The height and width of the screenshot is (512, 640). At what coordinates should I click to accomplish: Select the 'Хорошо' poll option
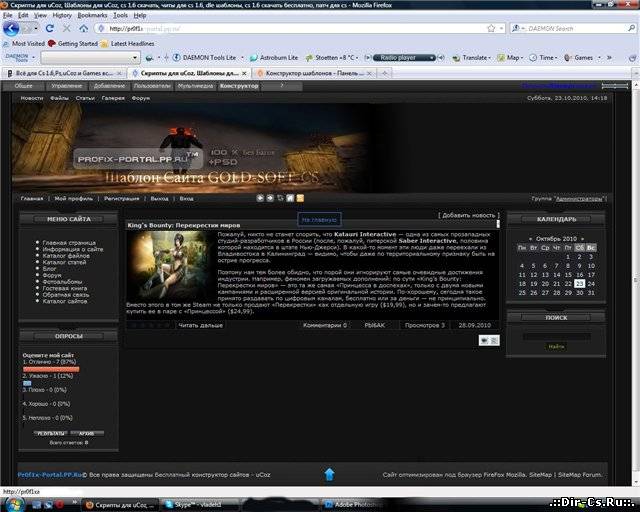coord(40,403)
